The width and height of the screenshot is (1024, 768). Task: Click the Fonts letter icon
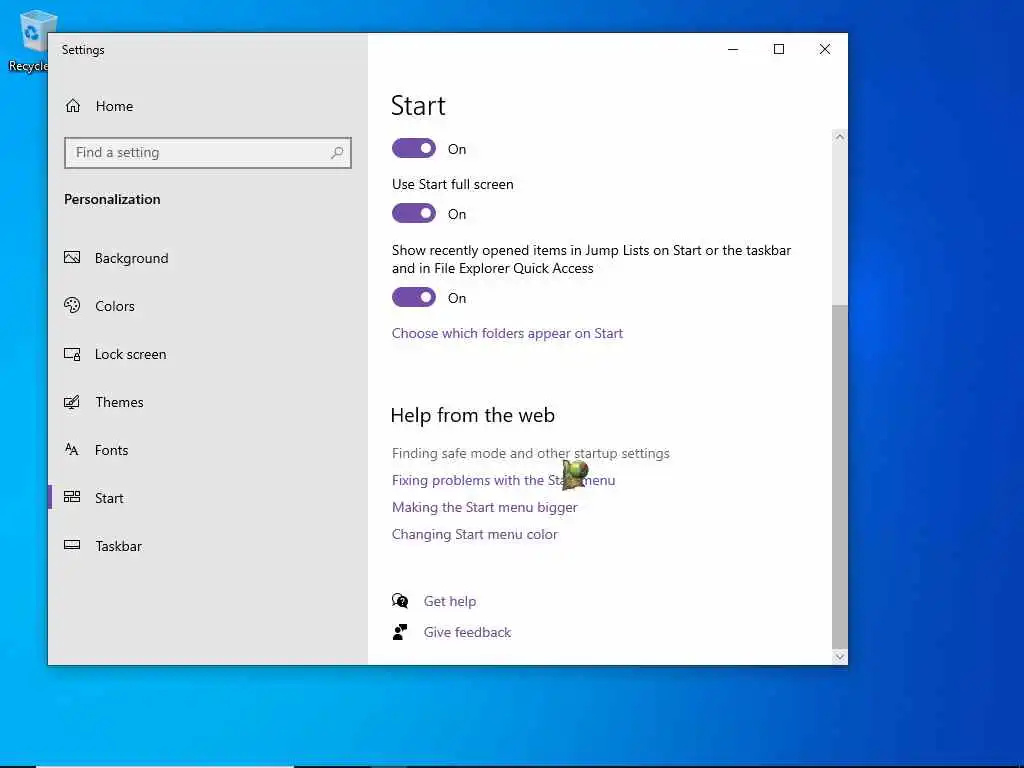pos(72,449)
